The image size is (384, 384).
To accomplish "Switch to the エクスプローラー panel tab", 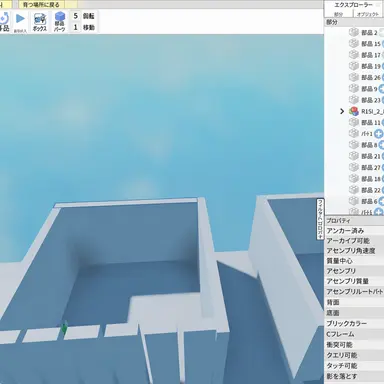I will coord(353,5).
